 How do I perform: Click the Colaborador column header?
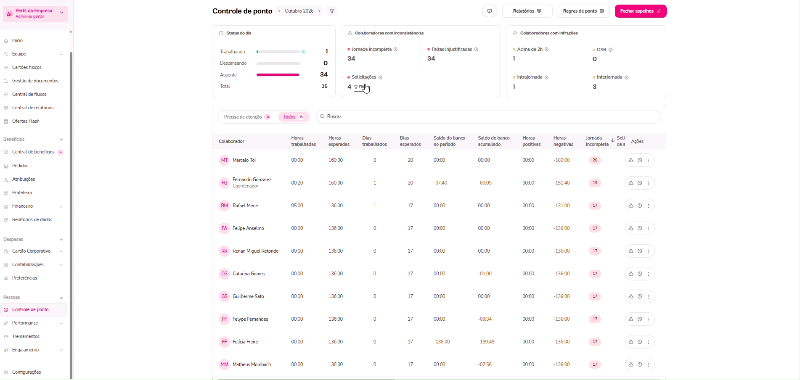tap(232, 141)
